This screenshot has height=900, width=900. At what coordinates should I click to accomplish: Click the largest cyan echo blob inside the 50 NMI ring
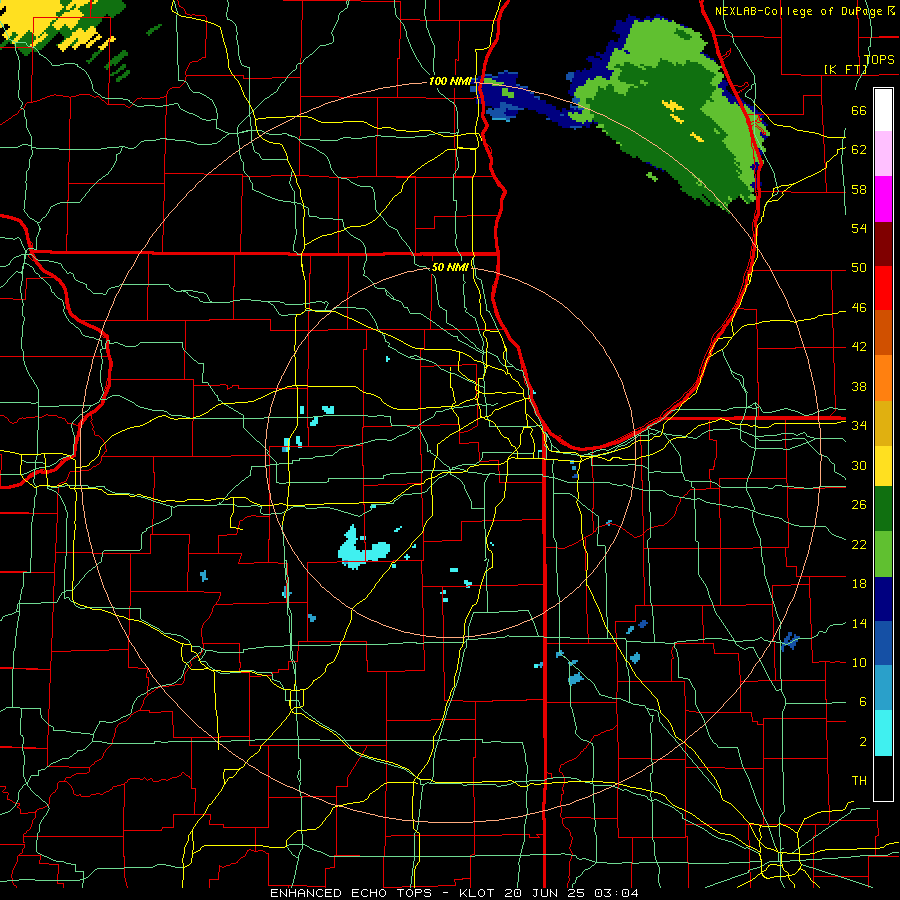(x=363, y=549)
